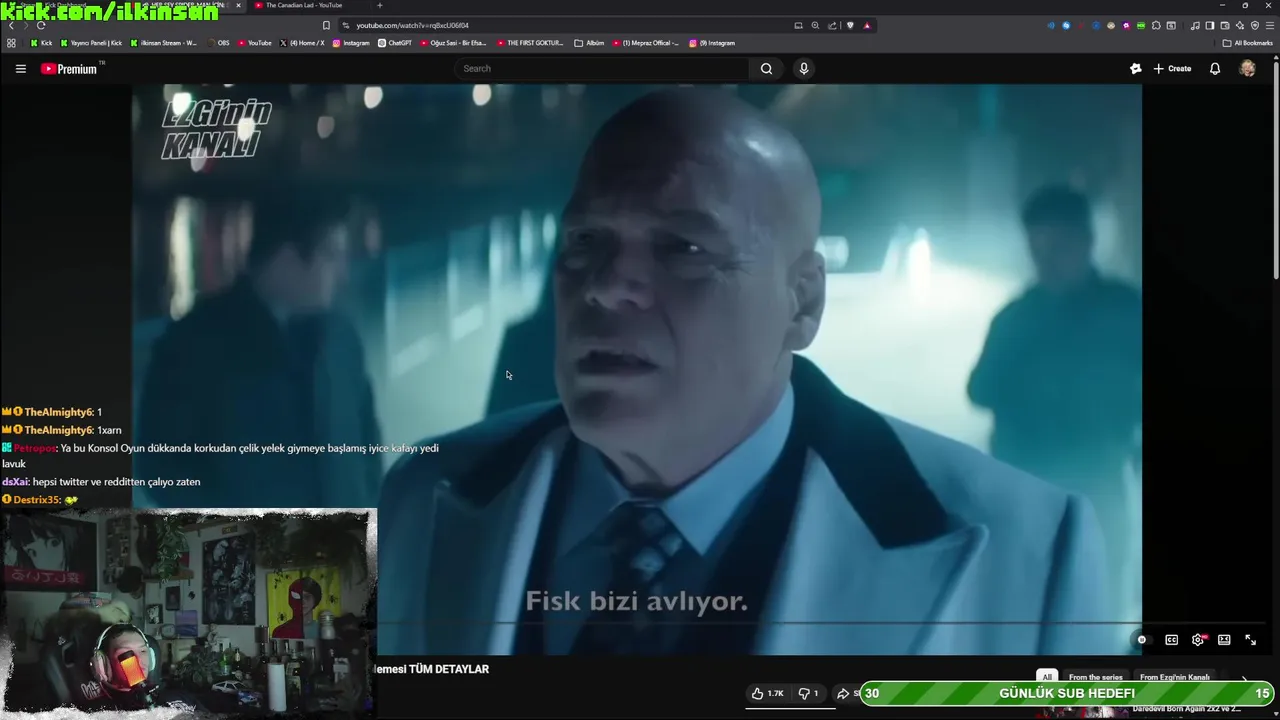Open Leo AI sparkle icon
1280x720 pixels.
pos(1240,25)
